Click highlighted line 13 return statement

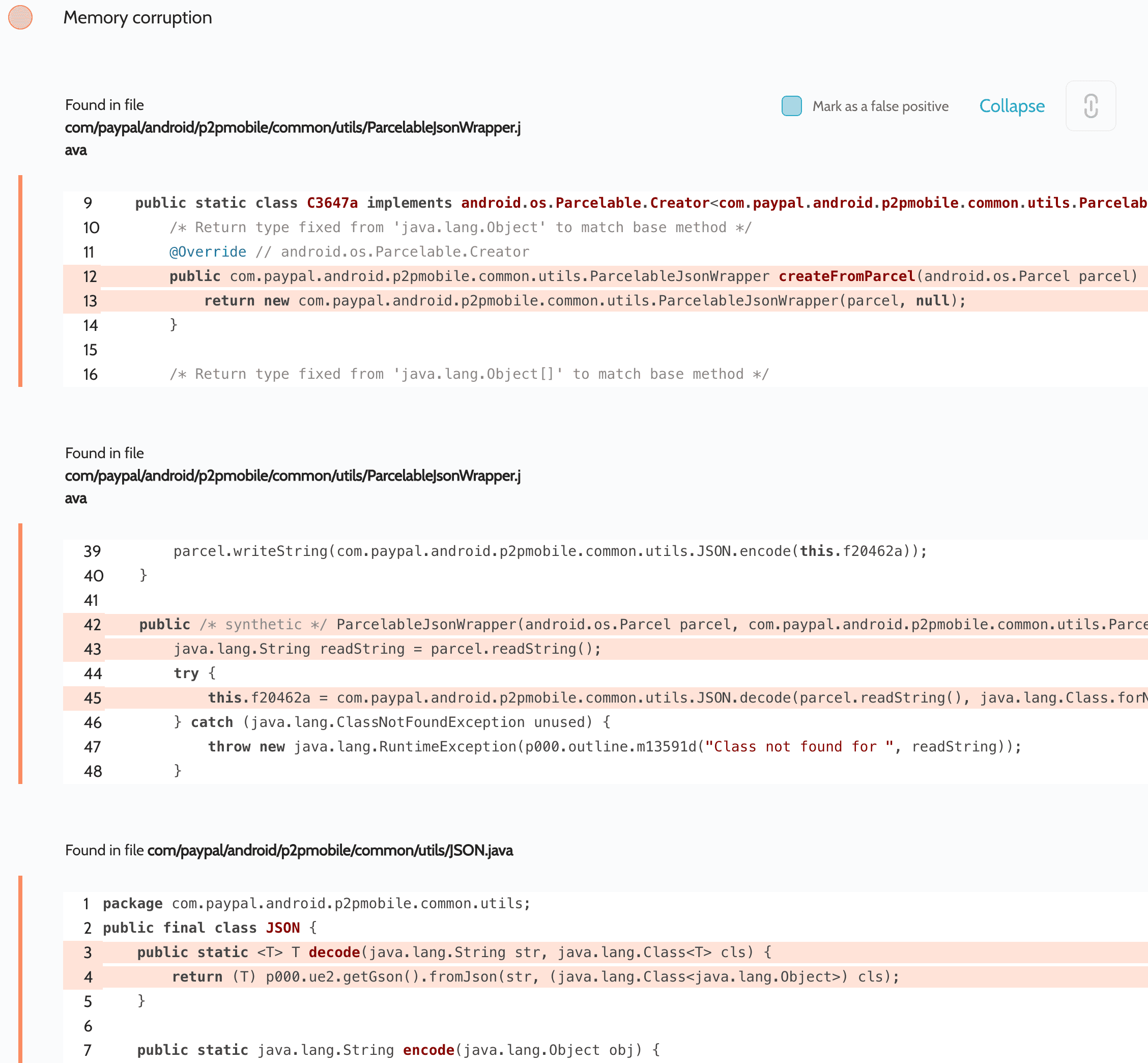584,300
